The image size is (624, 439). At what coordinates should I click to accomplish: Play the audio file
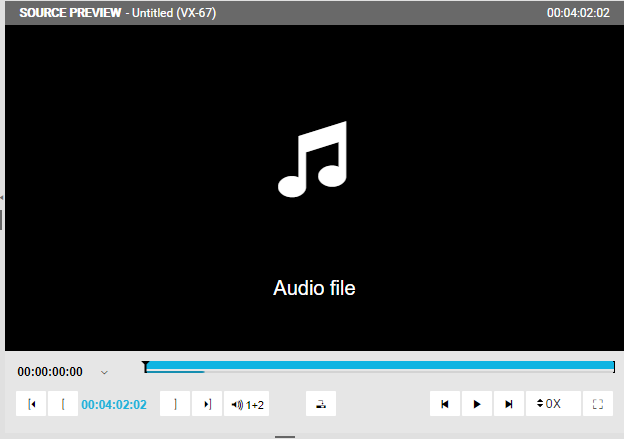click(477, 404)
